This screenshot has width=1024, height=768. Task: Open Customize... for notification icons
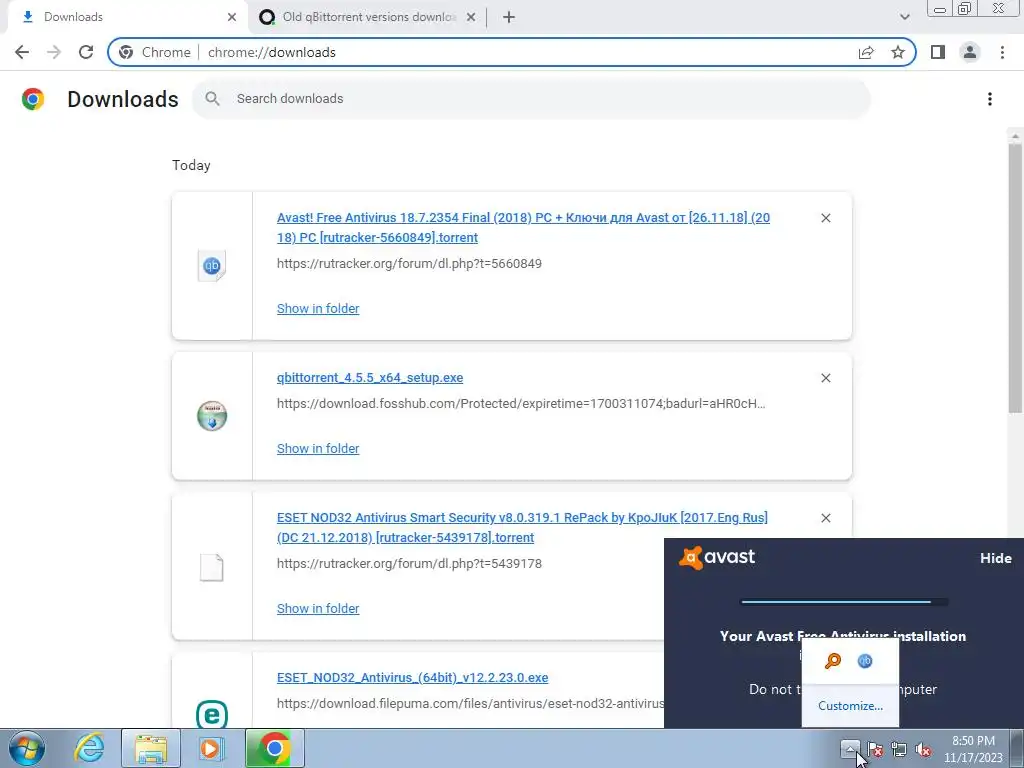click(x=850, y=706)
